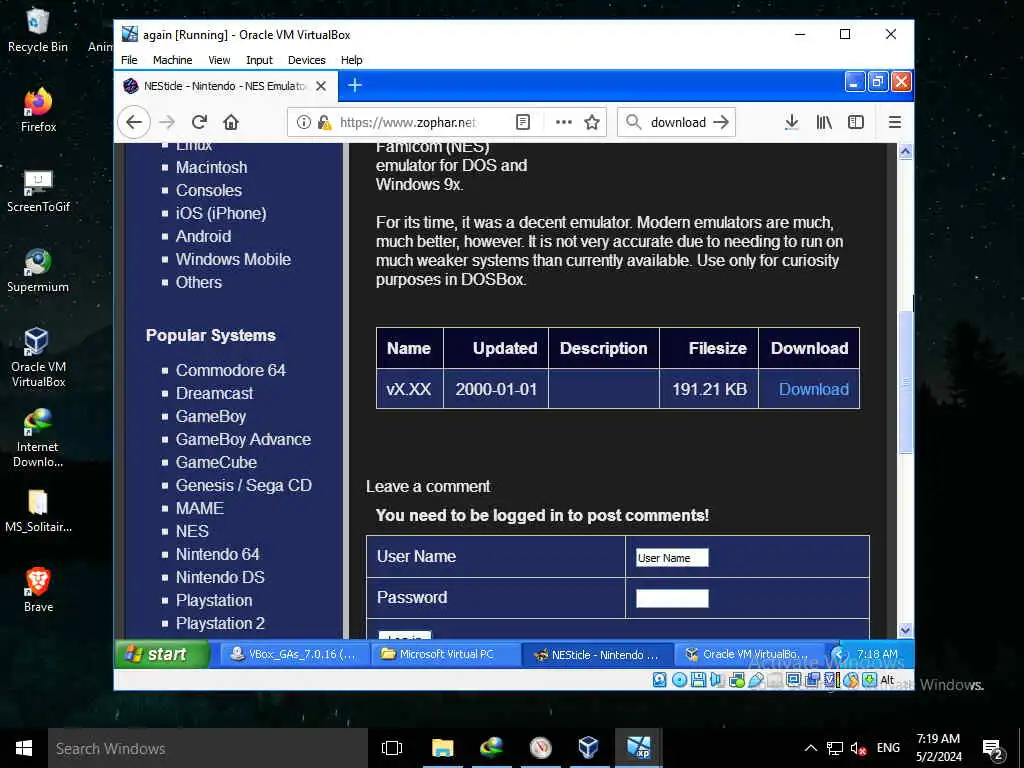Open Machine menu in VirtualBox
1024x768 pixels.
tap(172, 60)
